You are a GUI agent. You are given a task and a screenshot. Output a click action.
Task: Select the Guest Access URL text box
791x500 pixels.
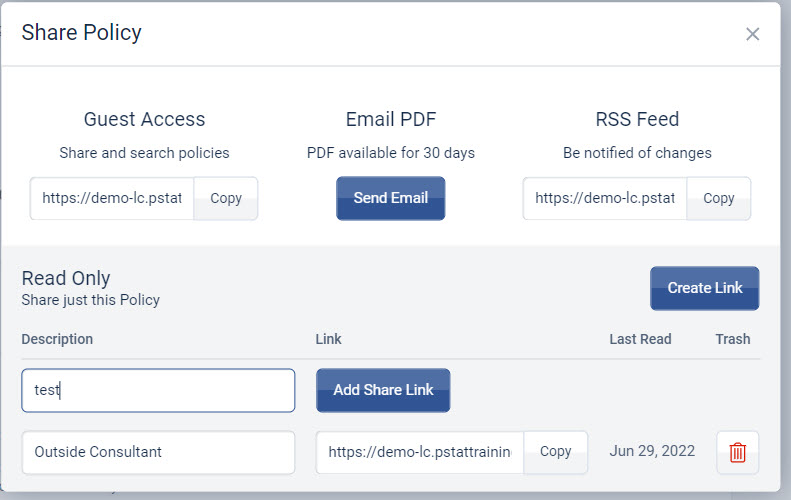click(112, 198)
